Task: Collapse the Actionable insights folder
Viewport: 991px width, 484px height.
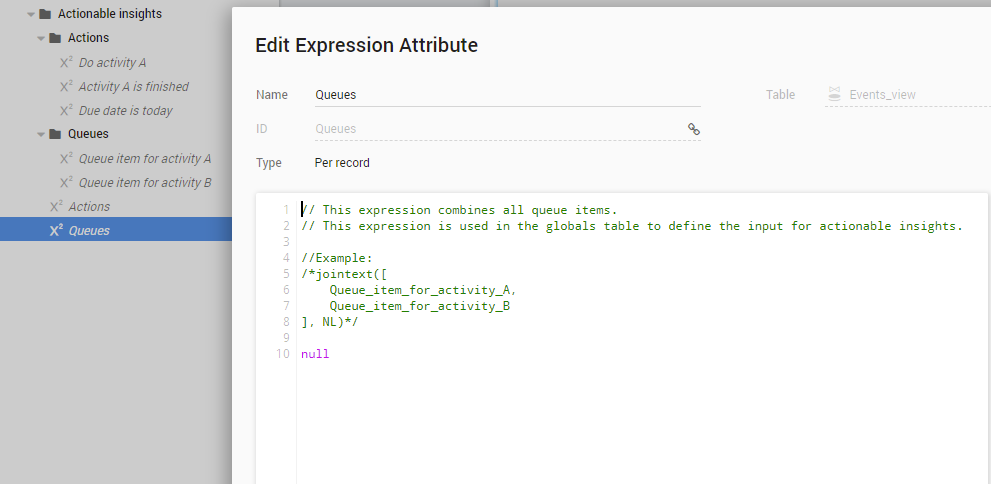Action: click(x=31, y=14)
